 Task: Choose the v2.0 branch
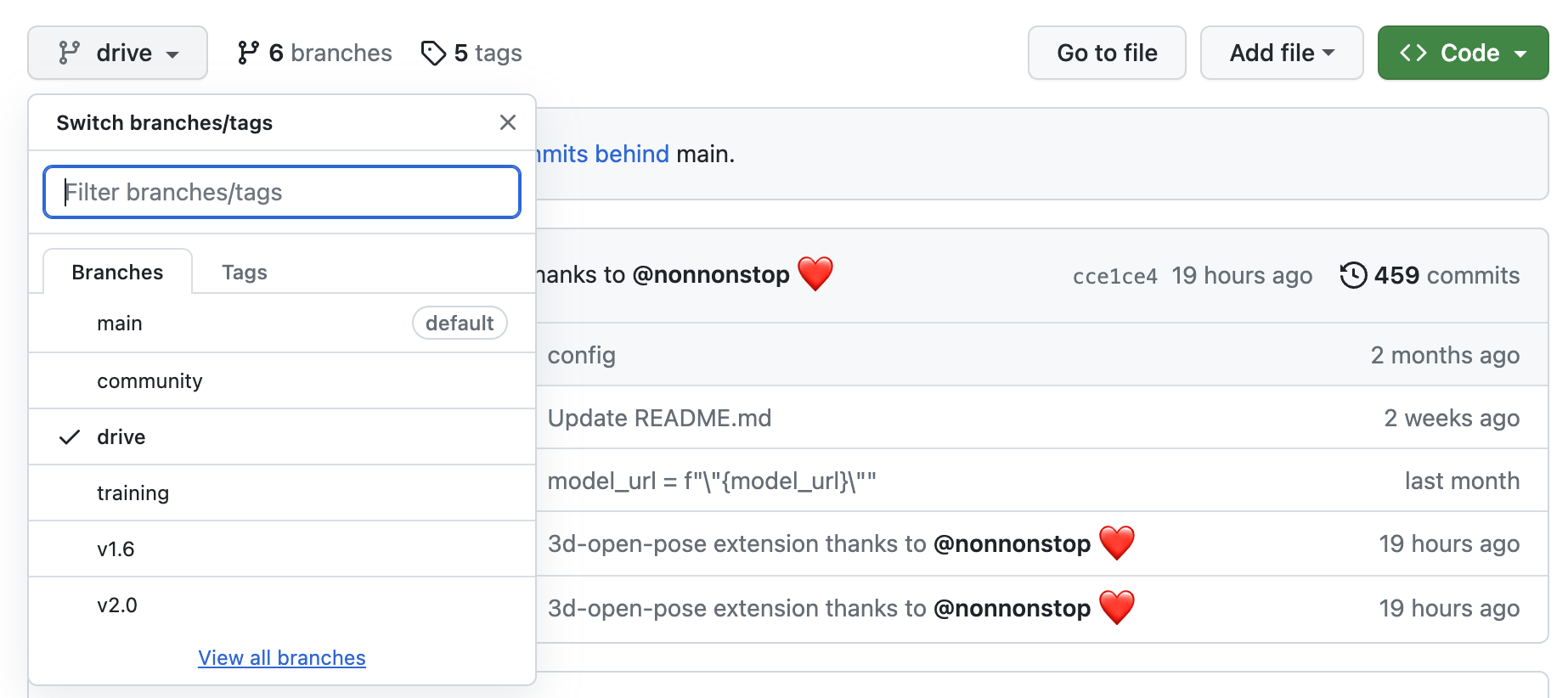click(282, 605)
